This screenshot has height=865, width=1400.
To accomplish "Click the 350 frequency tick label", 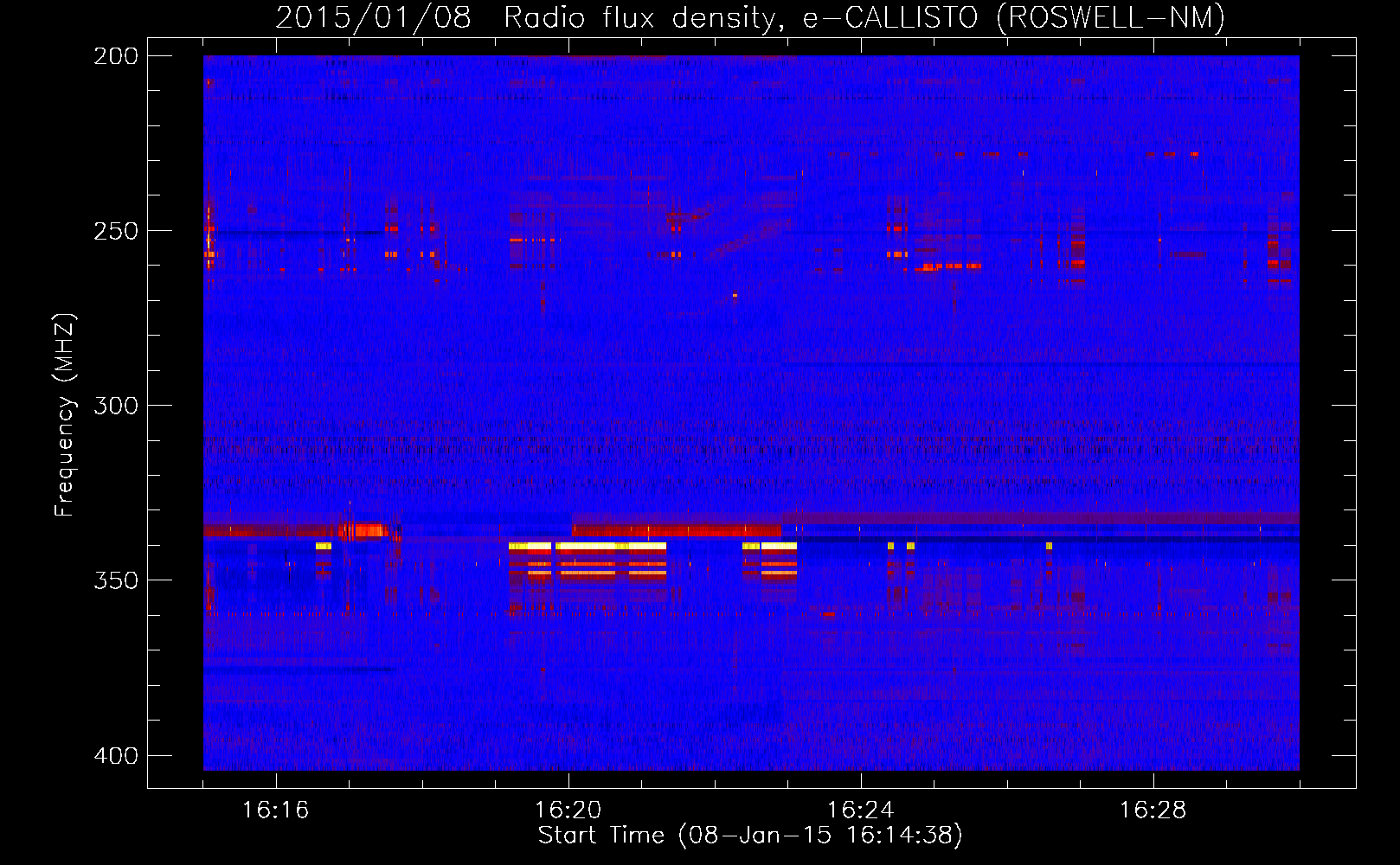I will (x=116, y=580).
